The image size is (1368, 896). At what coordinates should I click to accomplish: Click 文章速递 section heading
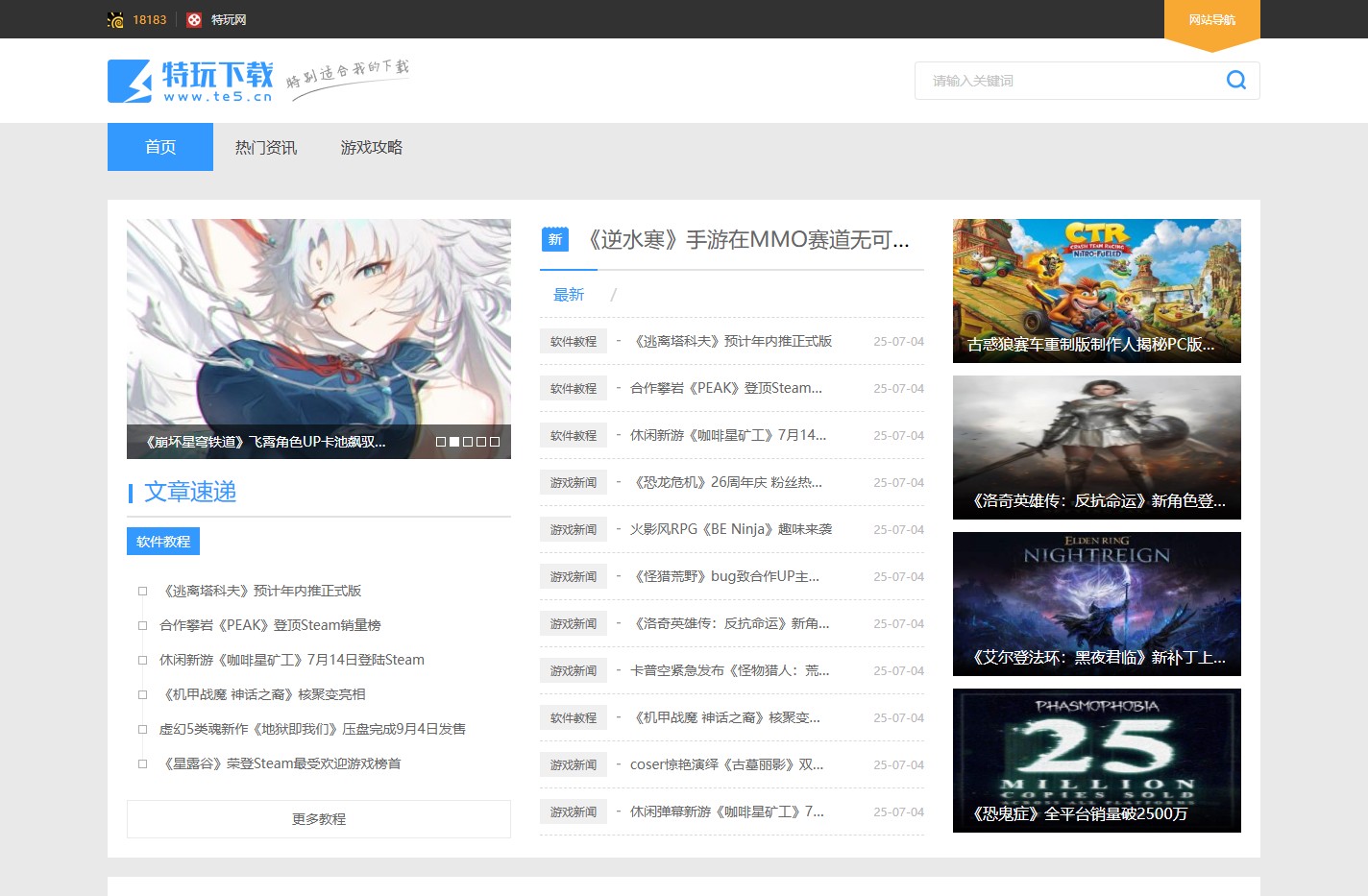point(190,492)
